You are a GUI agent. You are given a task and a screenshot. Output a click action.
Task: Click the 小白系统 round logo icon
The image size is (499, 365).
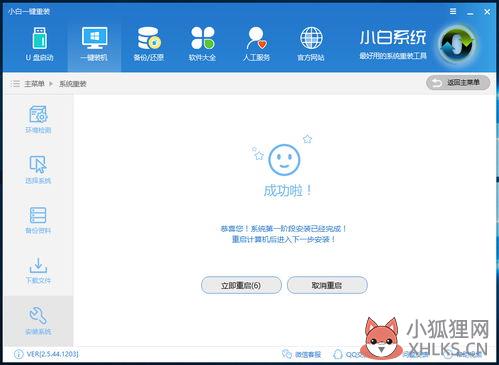(458, 44)
